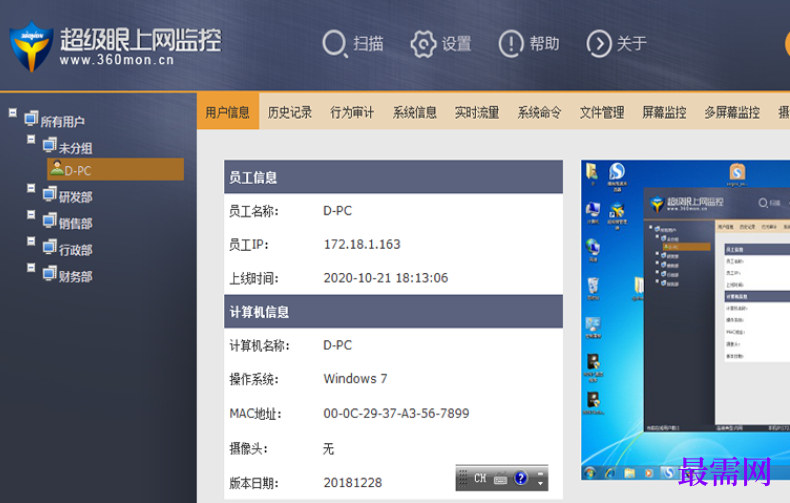790x503 pixels.
Task: Click the D-PC user avatar icon
Action: point(56,168)
